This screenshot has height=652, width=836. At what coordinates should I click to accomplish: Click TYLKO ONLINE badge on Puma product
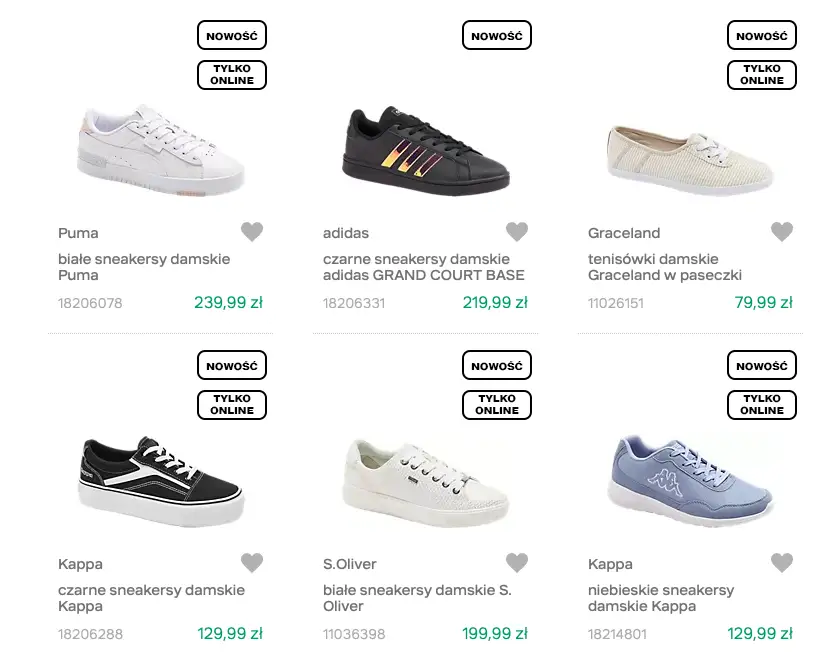232,75
